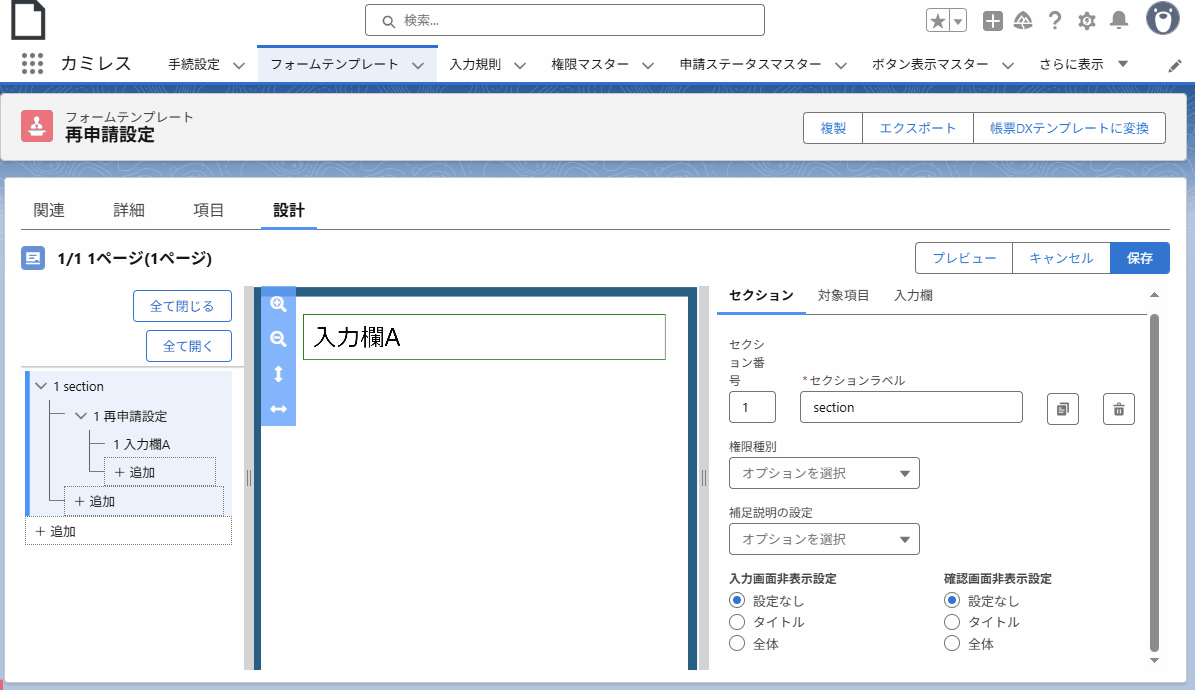1195x690 pixels.
Task: Click the セクション番号 input field
Action: 752,407
